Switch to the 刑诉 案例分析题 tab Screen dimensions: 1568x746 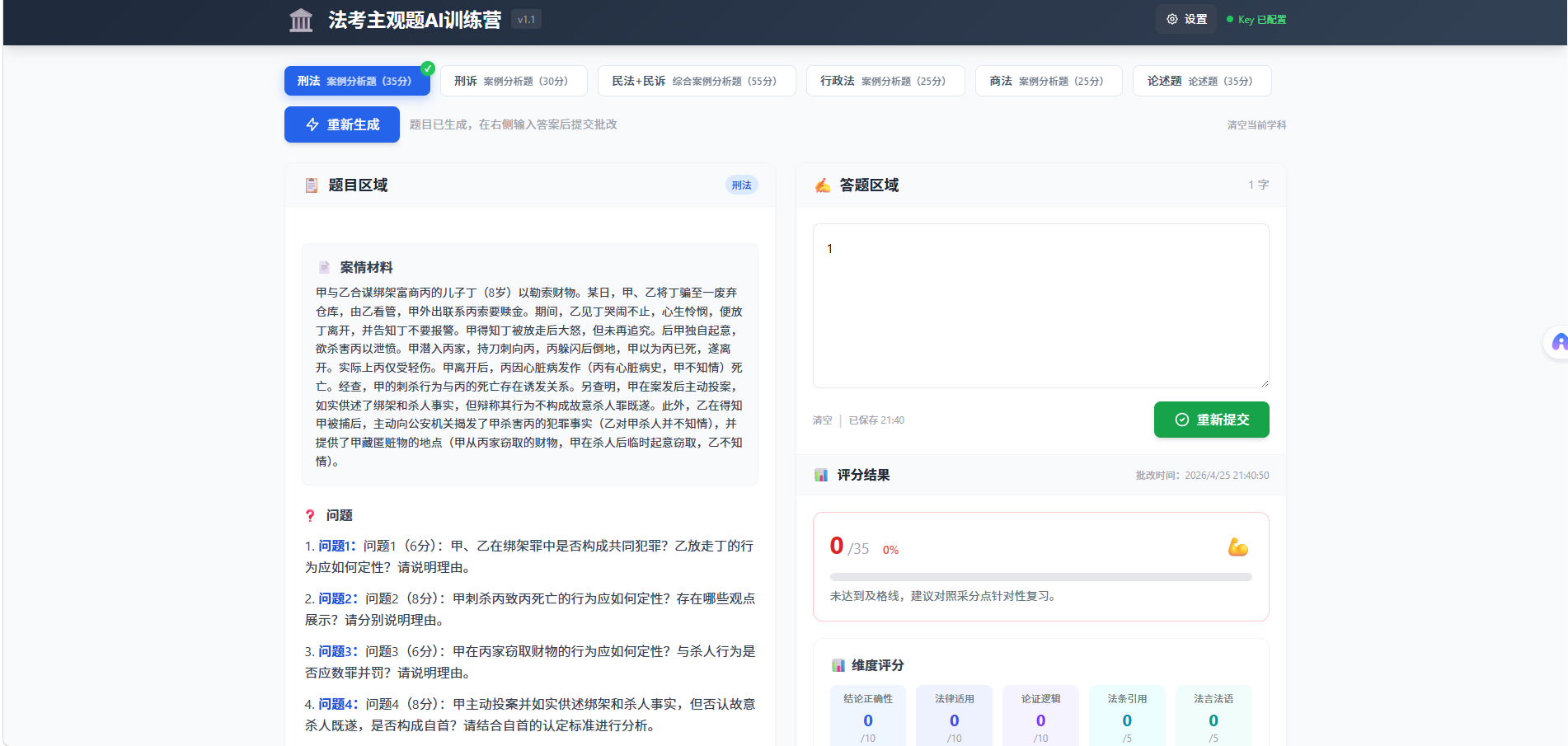pos(513,81)
